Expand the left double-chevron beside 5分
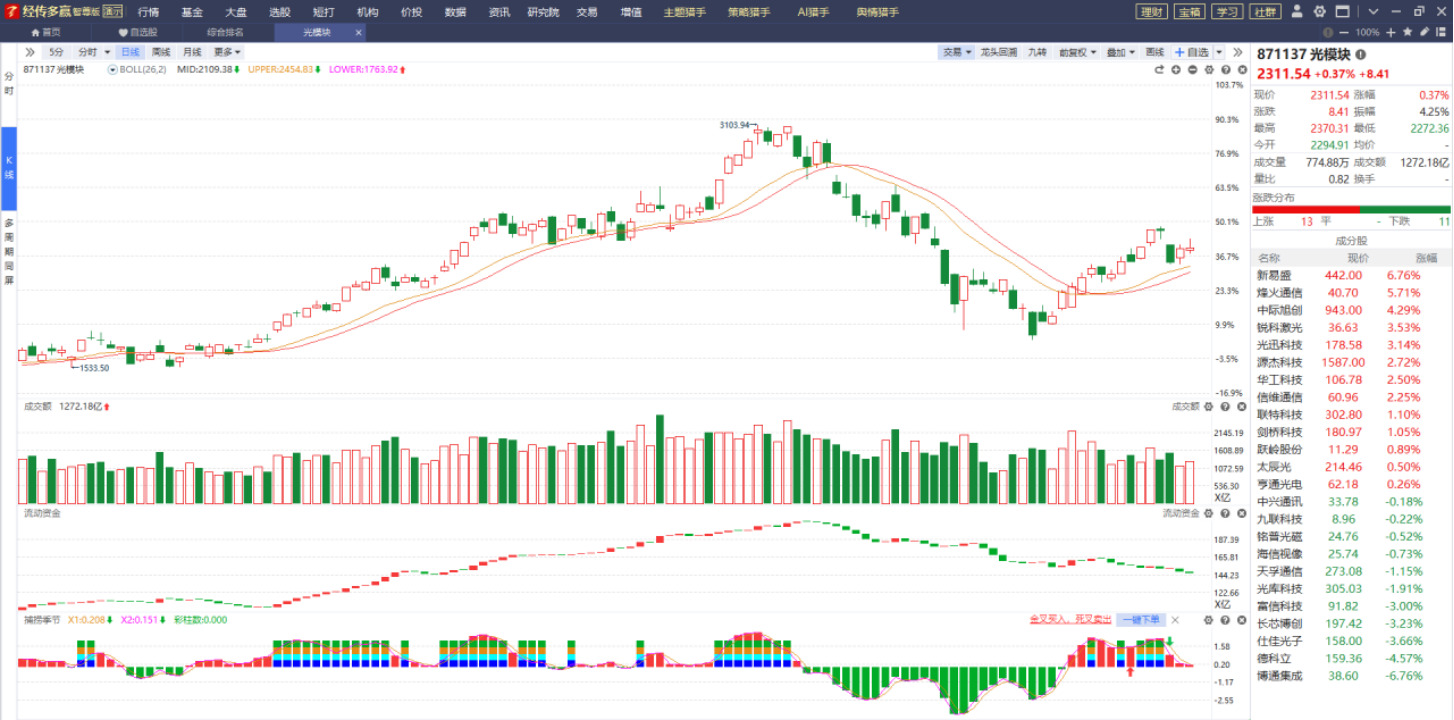The height and width of the screenshot is (720, 1454). (30, 52)
